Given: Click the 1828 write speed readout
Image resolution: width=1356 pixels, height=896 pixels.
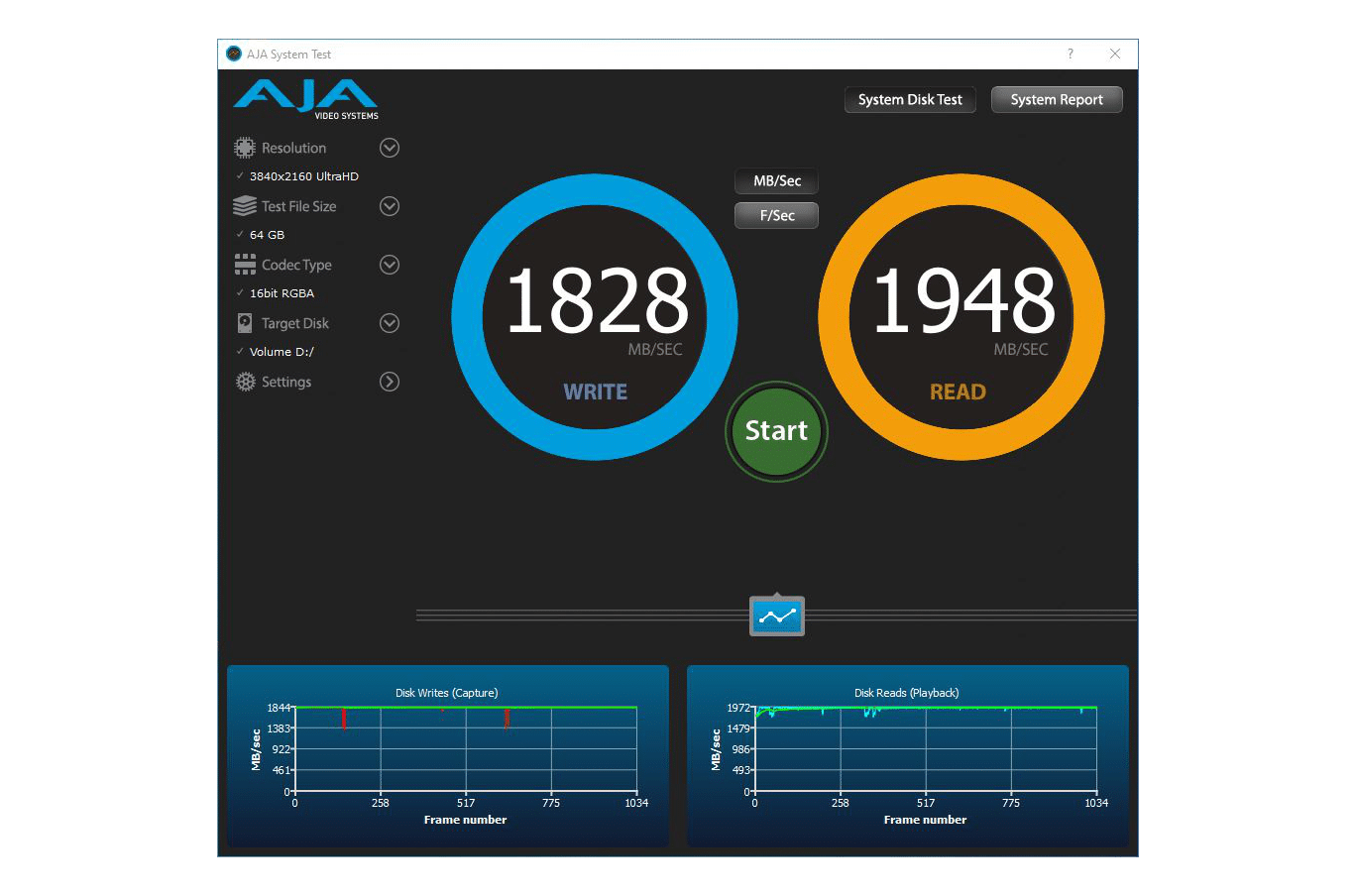Looking at the screenshot, I should click(x=597, y=300).
